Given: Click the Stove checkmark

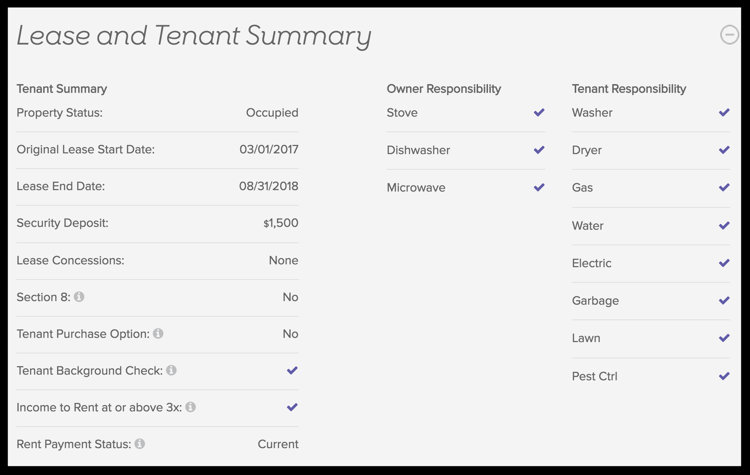Looking at the screenshot, I should (539, 112).
